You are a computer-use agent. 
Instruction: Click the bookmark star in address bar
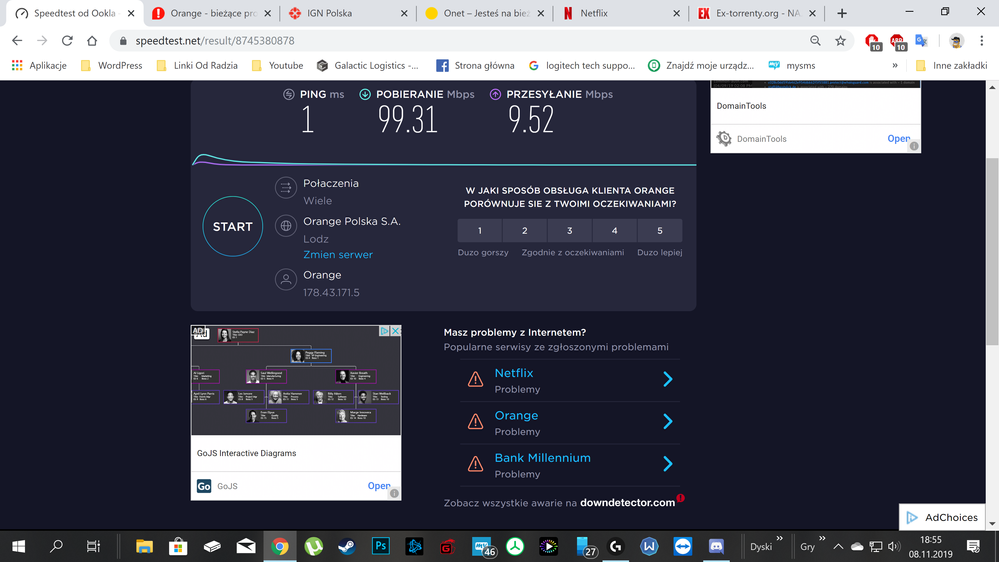click(x=841, y=41)
